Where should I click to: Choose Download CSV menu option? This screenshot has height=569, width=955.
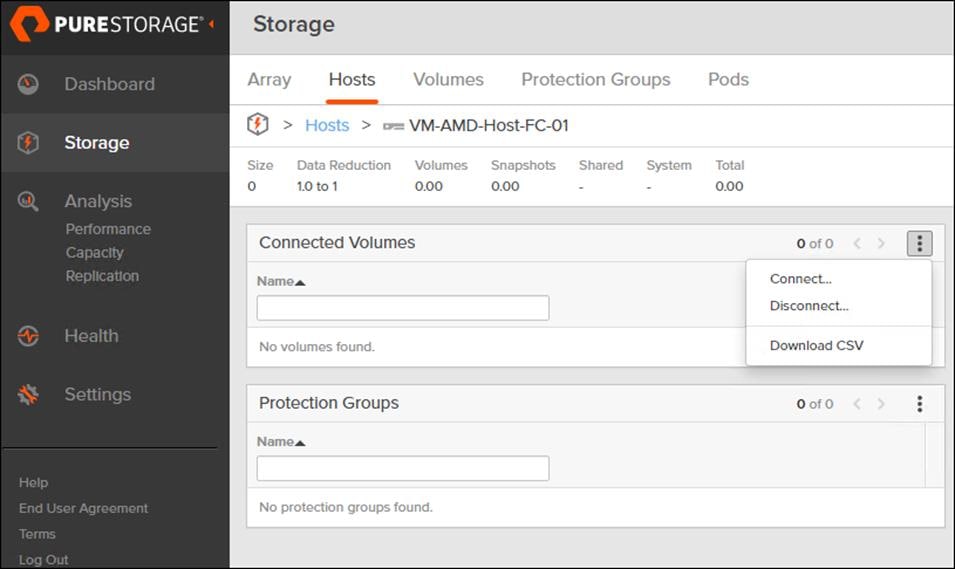[x=816, y=345]
